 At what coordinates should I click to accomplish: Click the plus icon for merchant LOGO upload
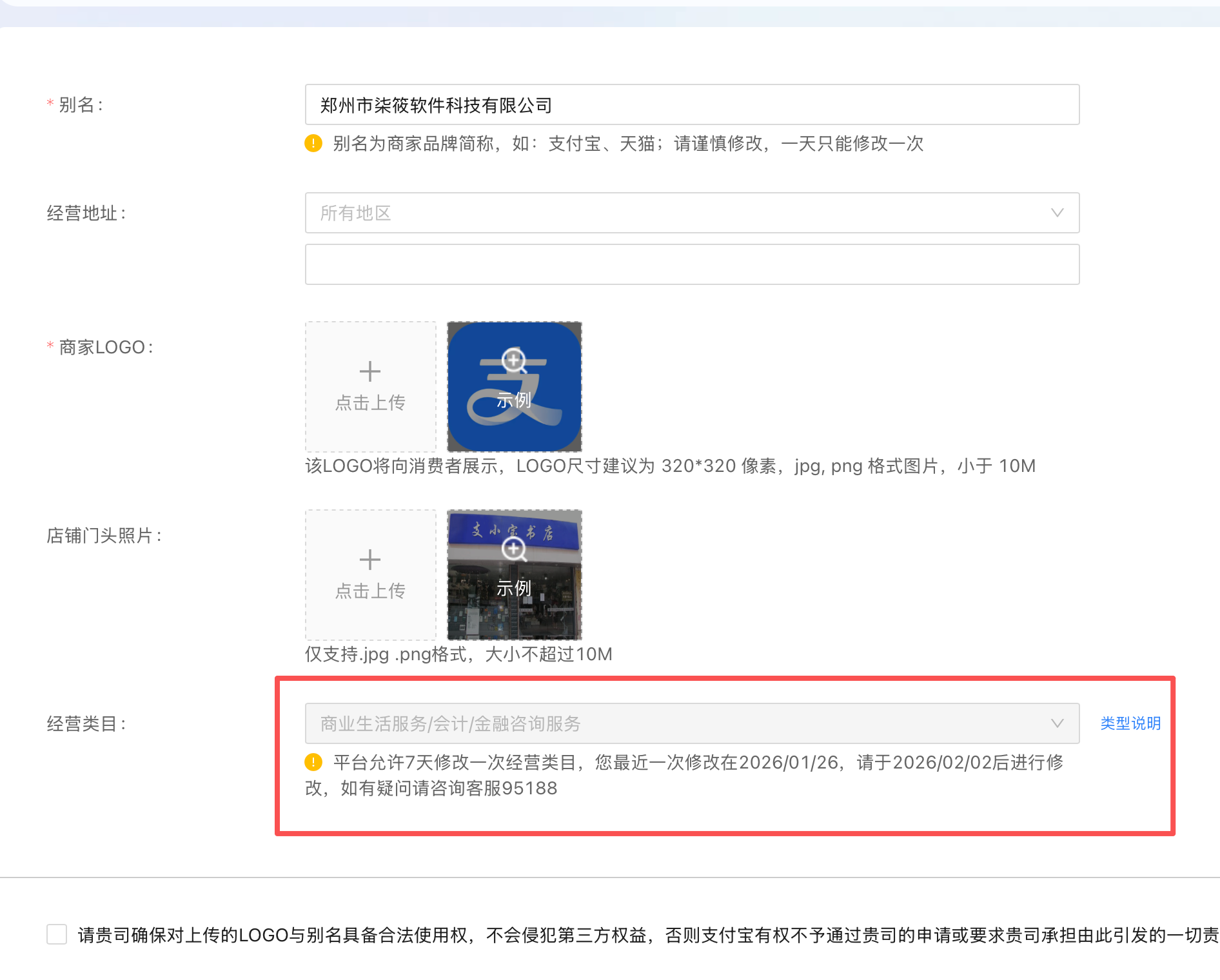pos(369,371)
